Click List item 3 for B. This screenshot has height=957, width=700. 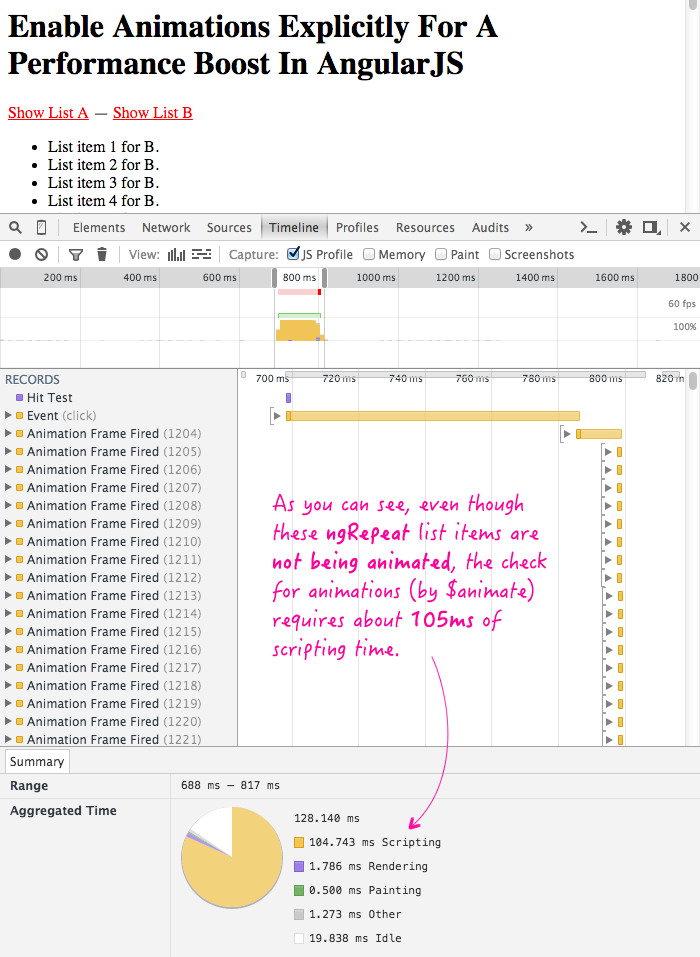pos(103,182)
